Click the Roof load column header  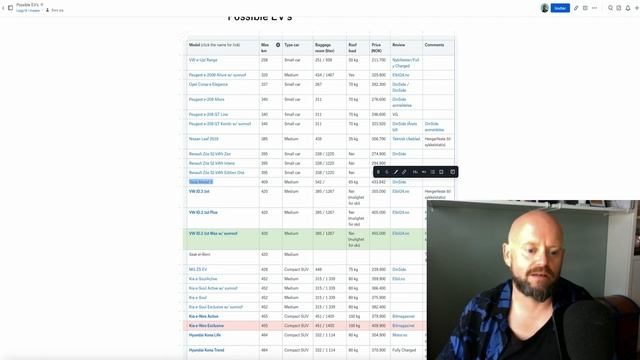[x=358, y=48]
